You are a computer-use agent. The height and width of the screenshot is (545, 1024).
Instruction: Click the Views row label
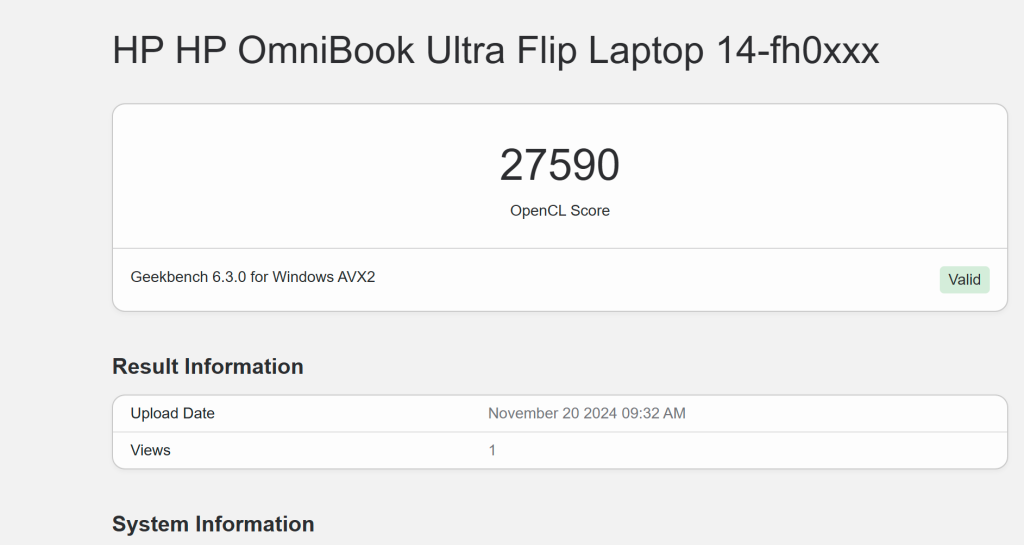pos(150,450)
